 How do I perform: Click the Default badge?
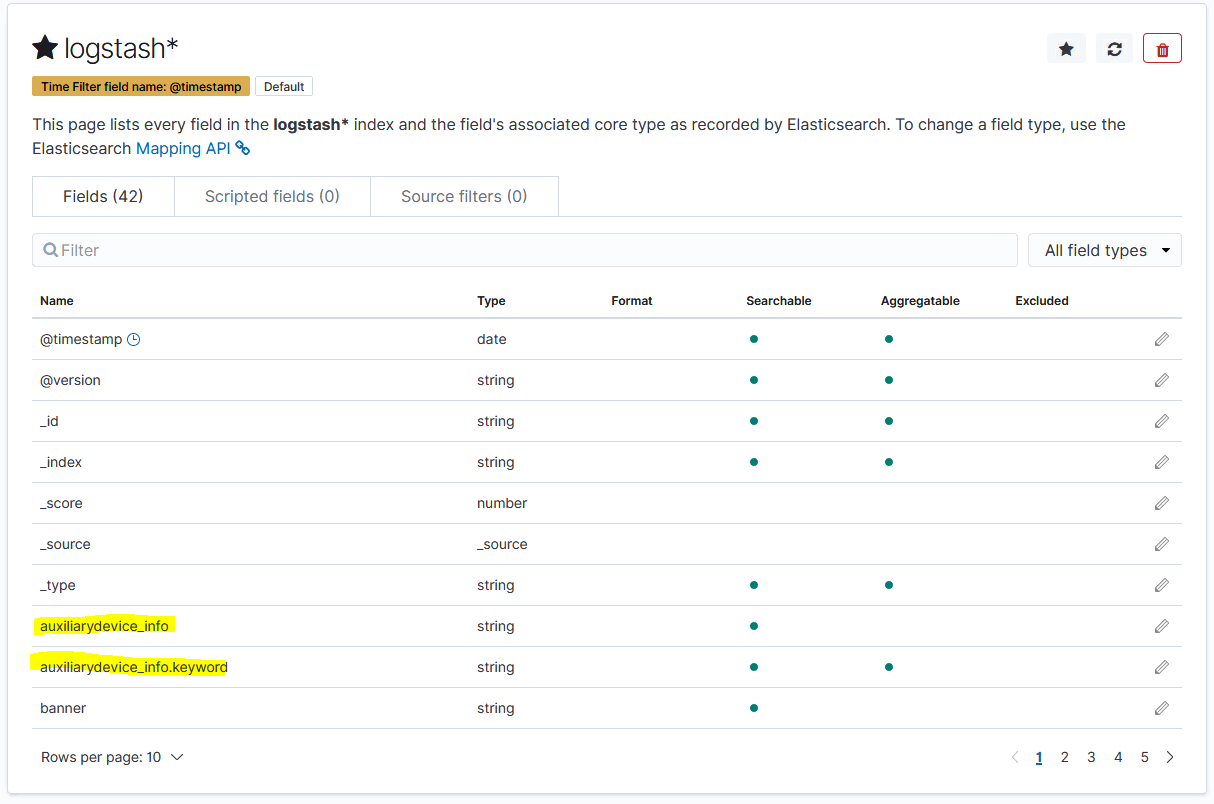[x=284, y=87]
